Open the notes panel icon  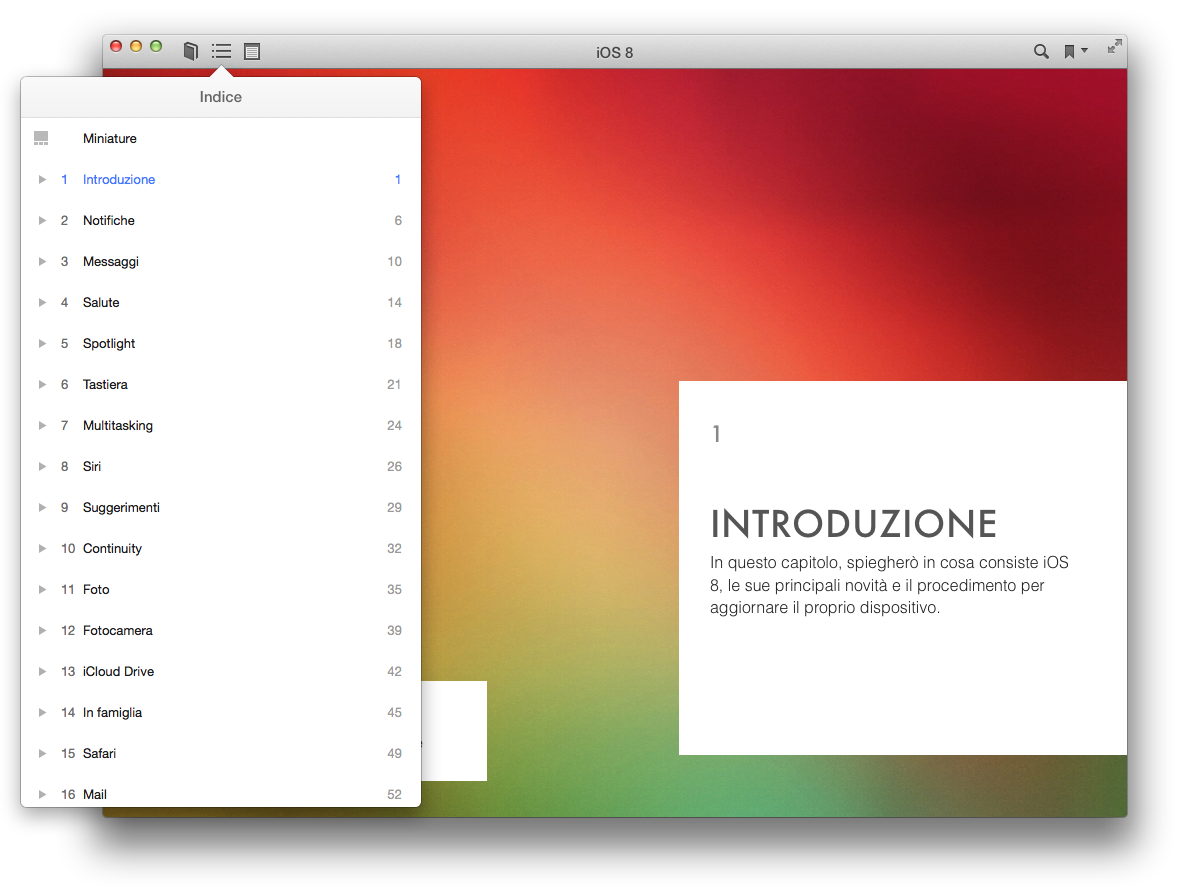[x=252, y=51]
